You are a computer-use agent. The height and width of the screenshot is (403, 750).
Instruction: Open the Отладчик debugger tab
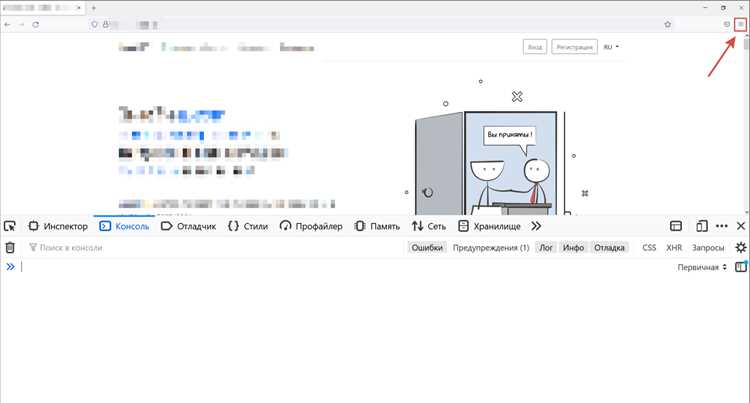pos(188,226)
